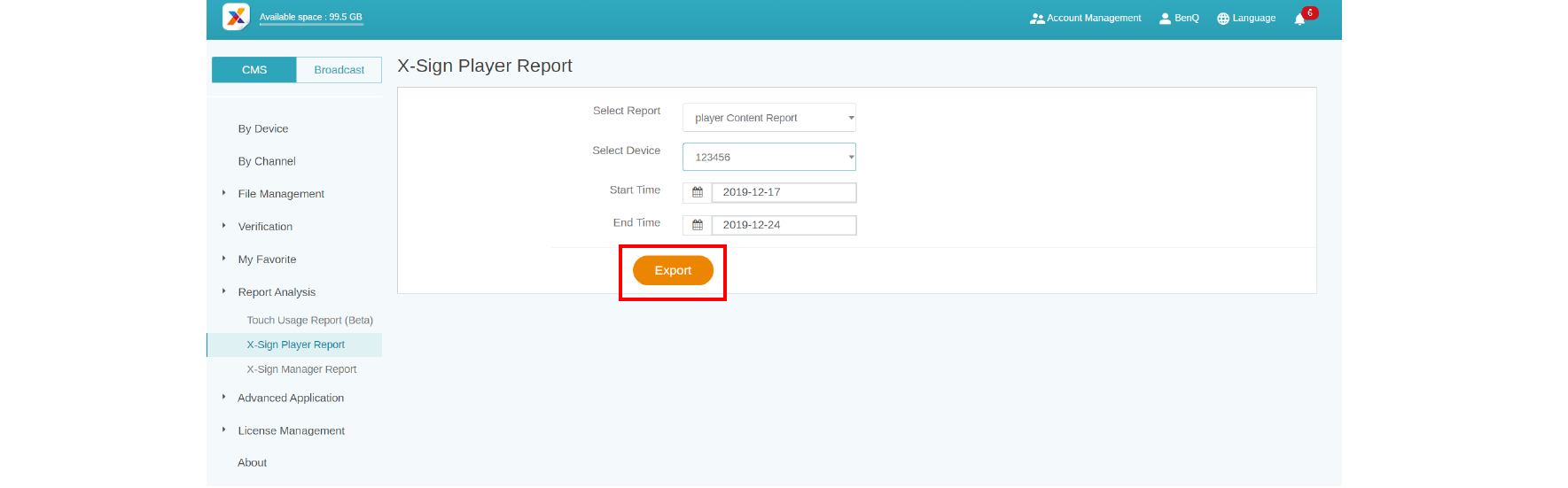Open the Select Report dropdown
The image size is (1568, 488).
768,118
